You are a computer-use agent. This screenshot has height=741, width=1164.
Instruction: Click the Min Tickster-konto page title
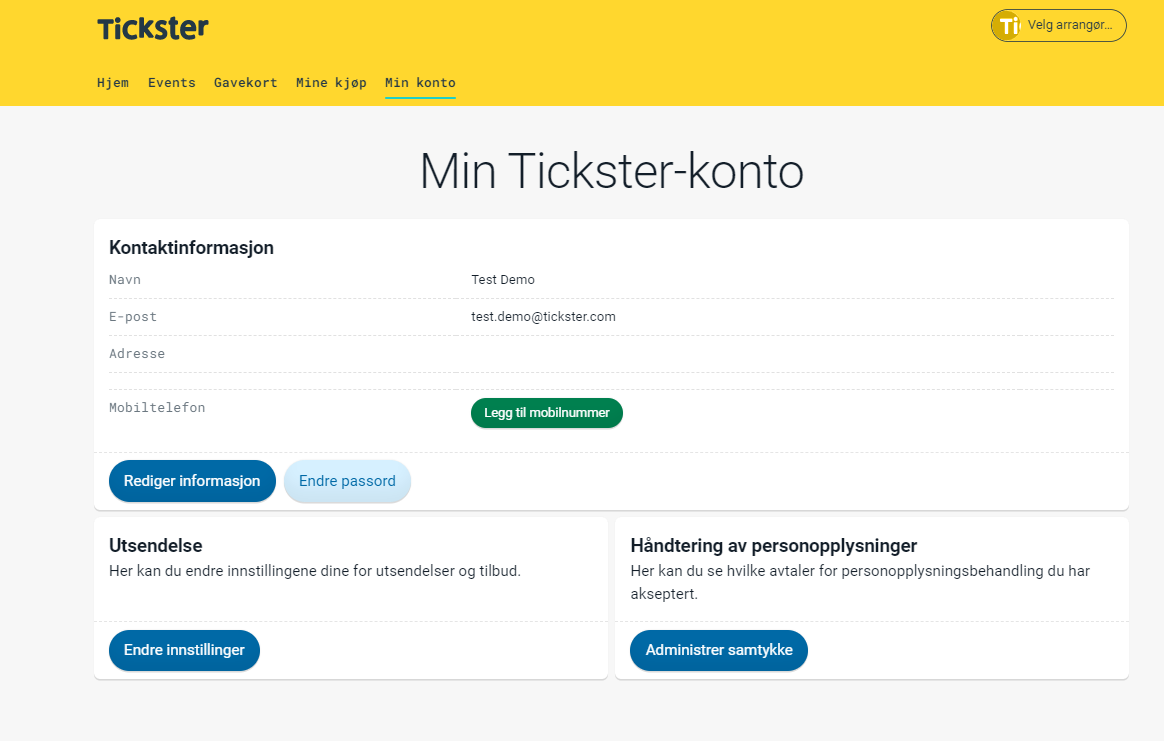611,172
